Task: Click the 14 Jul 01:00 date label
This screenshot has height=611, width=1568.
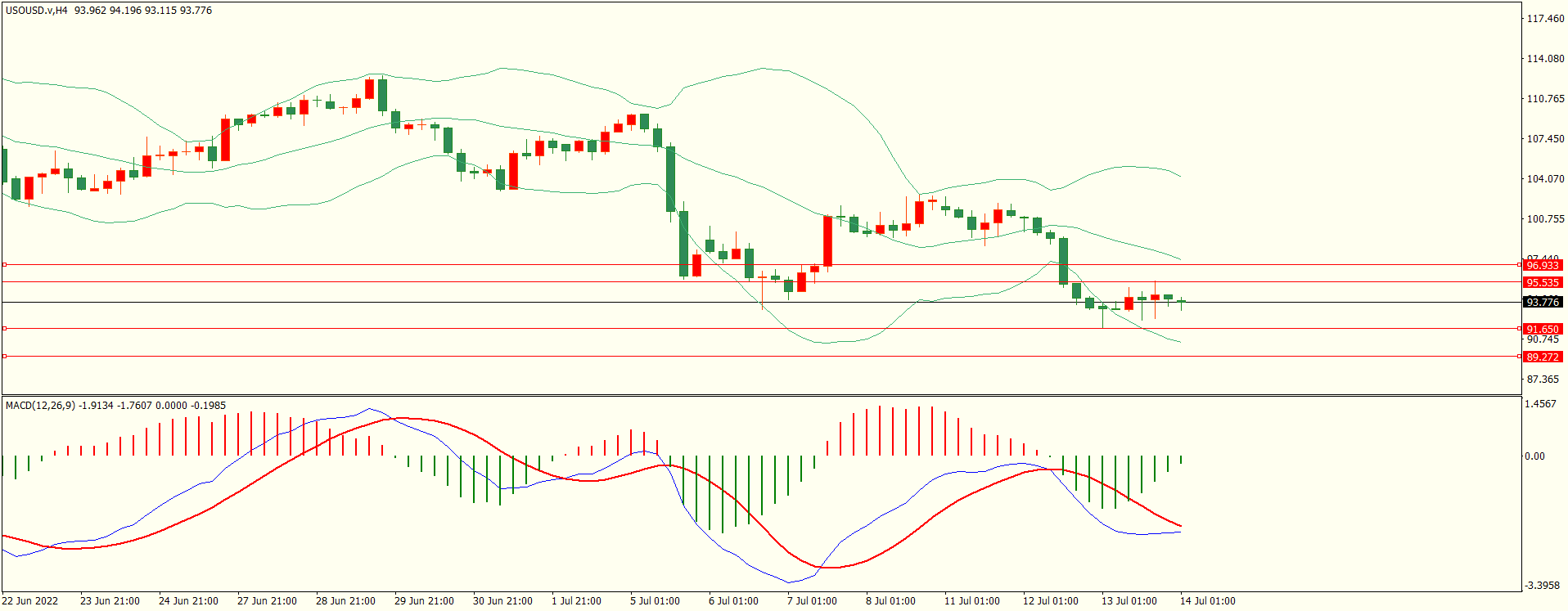Action: coord(1207,600)
